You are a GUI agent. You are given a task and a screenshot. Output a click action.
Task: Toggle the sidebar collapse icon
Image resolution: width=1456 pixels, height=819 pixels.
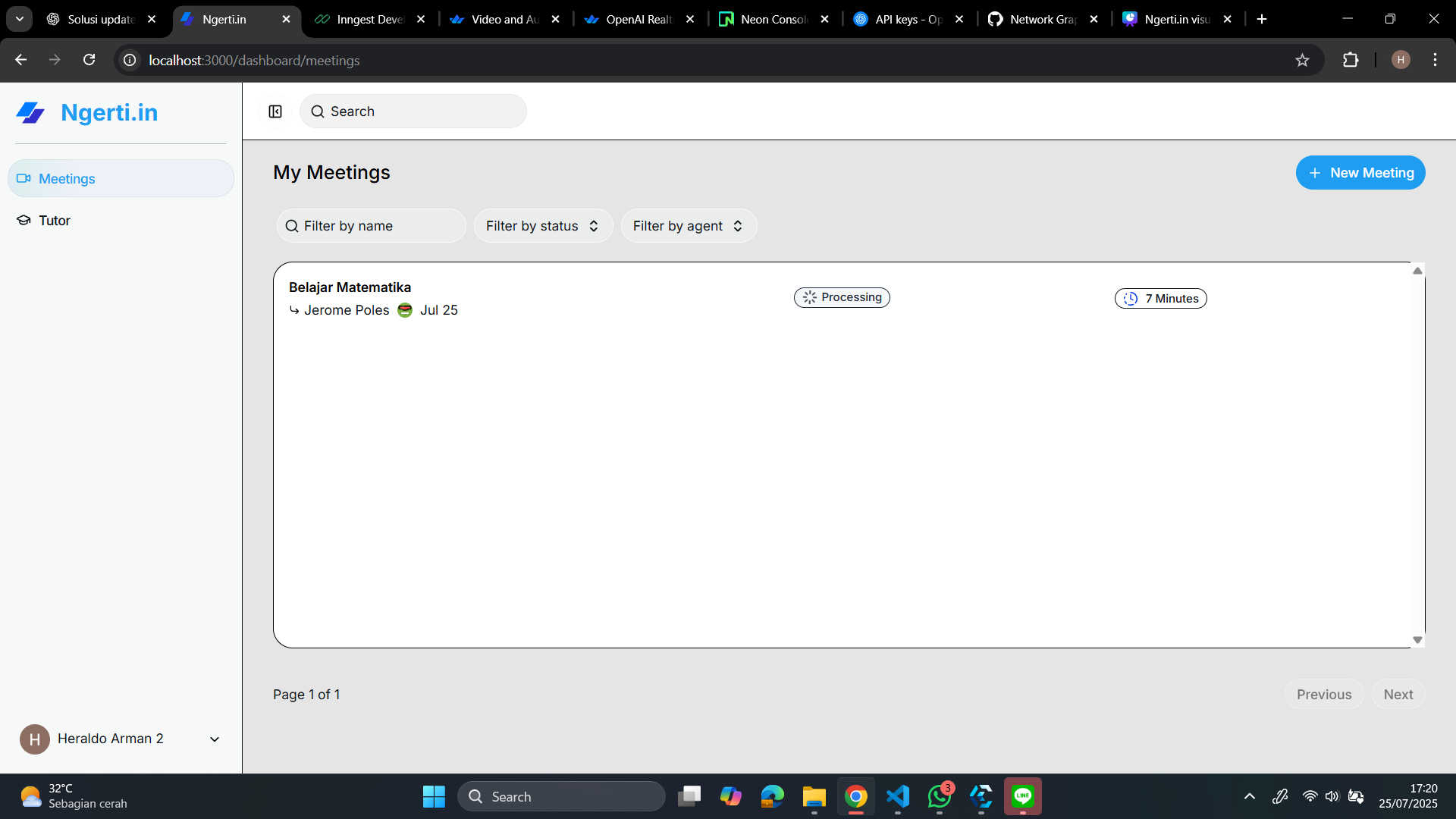(275, 111)
